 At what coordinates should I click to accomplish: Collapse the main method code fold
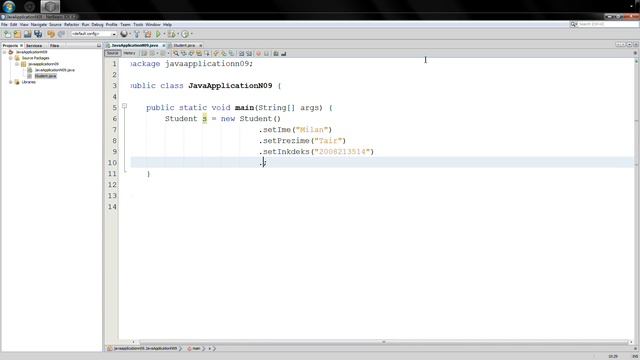click(124, 106)
